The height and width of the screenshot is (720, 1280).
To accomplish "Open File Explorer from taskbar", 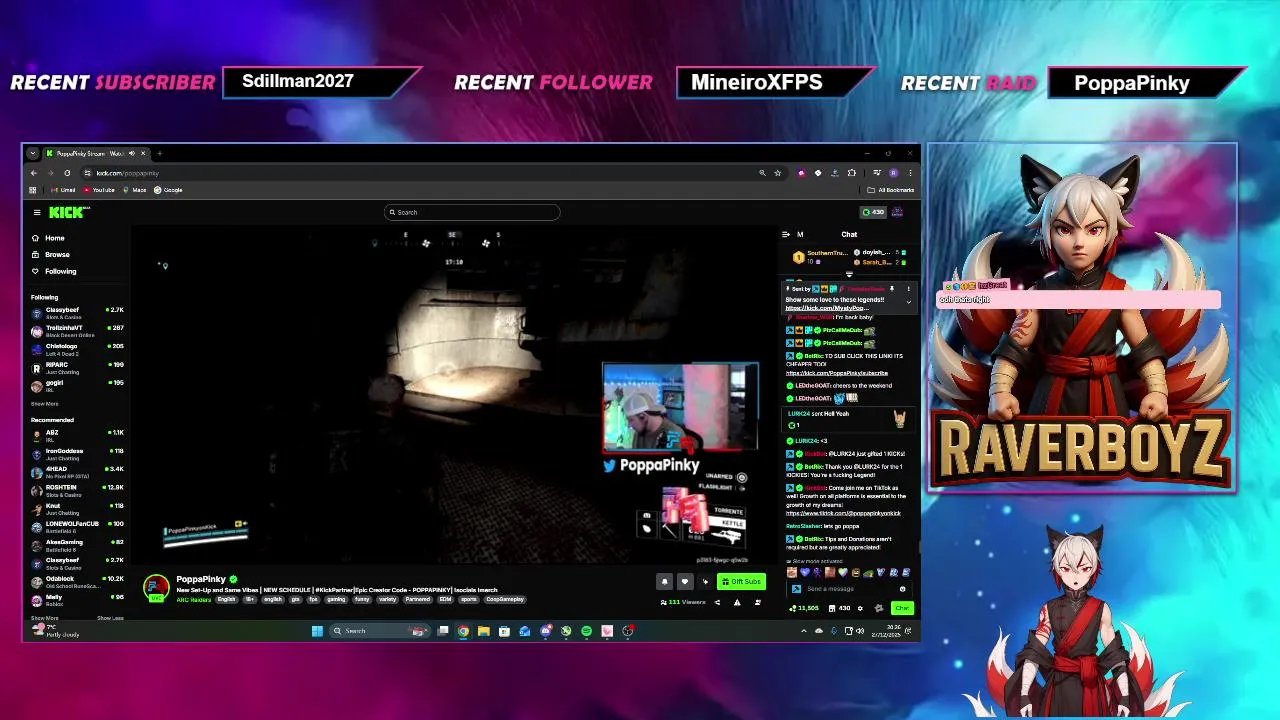I will [x=484, y=631].
